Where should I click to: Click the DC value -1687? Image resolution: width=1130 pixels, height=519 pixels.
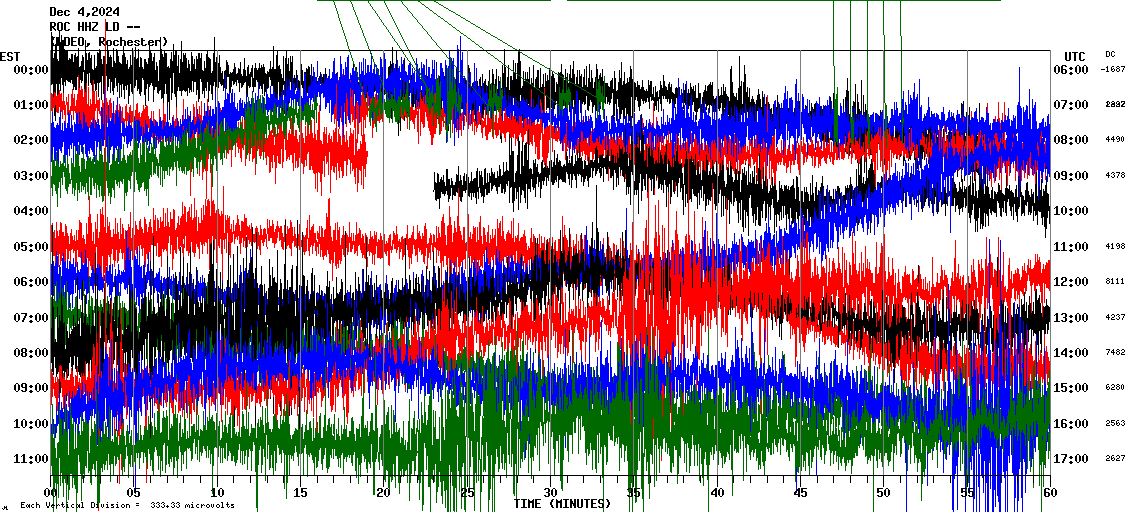tap(1114, 70)
